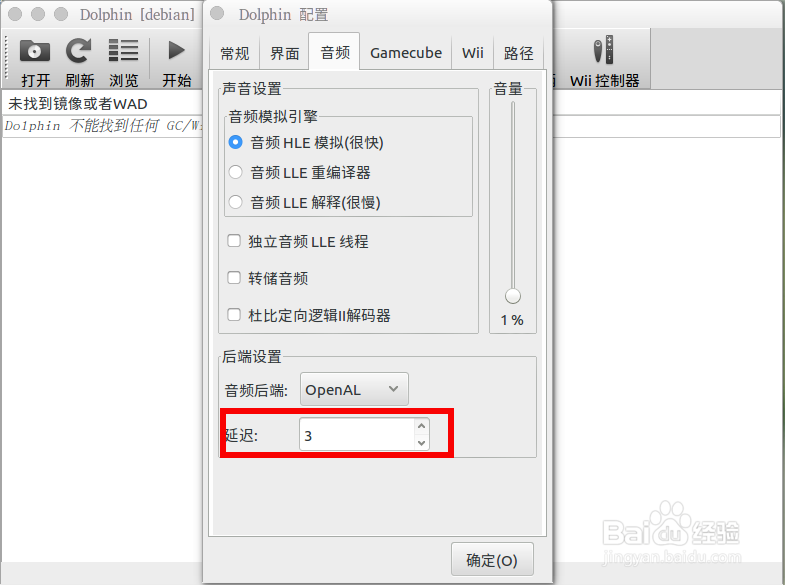Switch to the 路径 tab
The width and height of the screenshot is (785, 585).
click(519, 53)
